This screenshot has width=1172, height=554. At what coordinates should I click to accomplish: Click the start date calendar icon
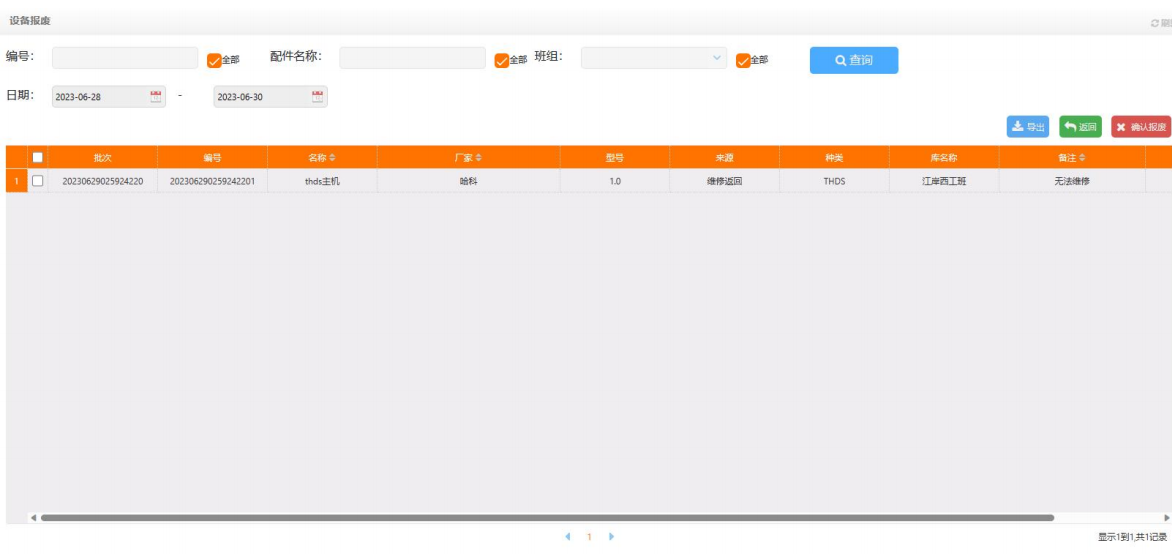[x=155, y=97]
